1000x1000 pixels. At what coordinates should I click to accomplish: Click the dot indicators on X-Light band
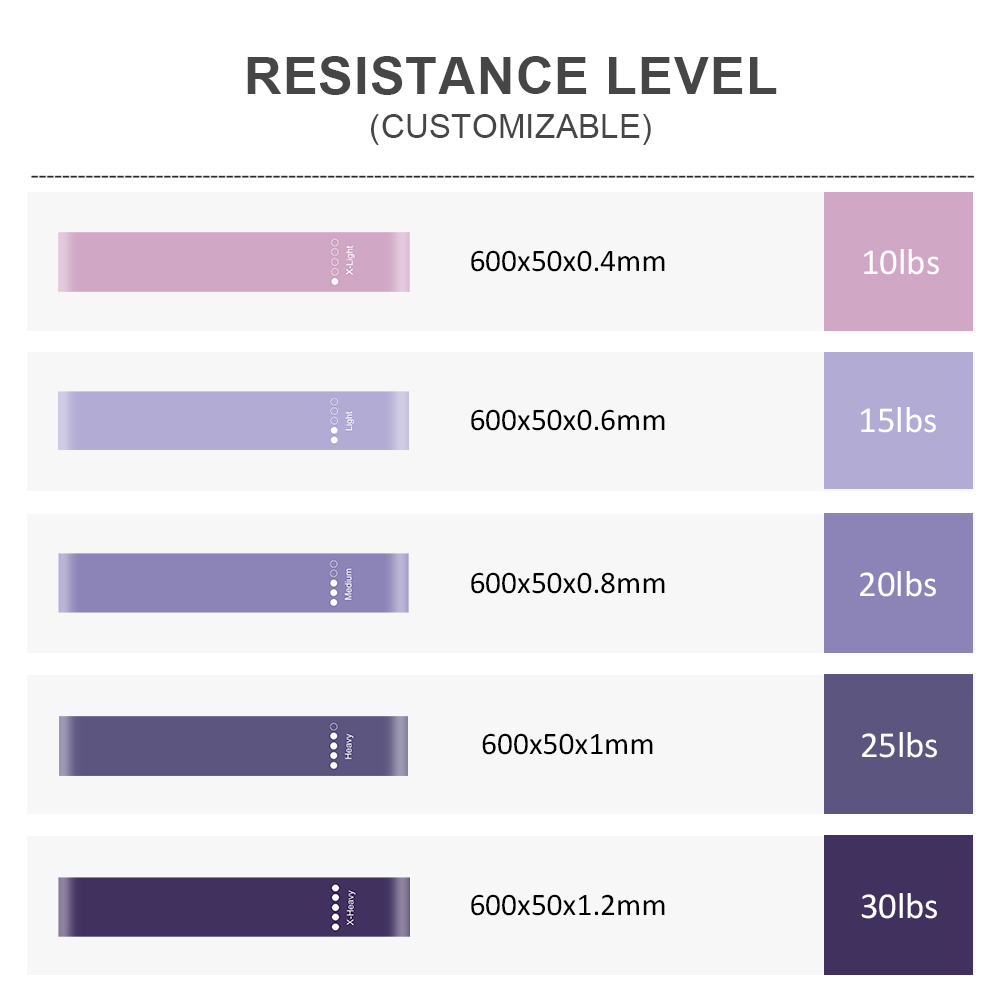[335, 261]
